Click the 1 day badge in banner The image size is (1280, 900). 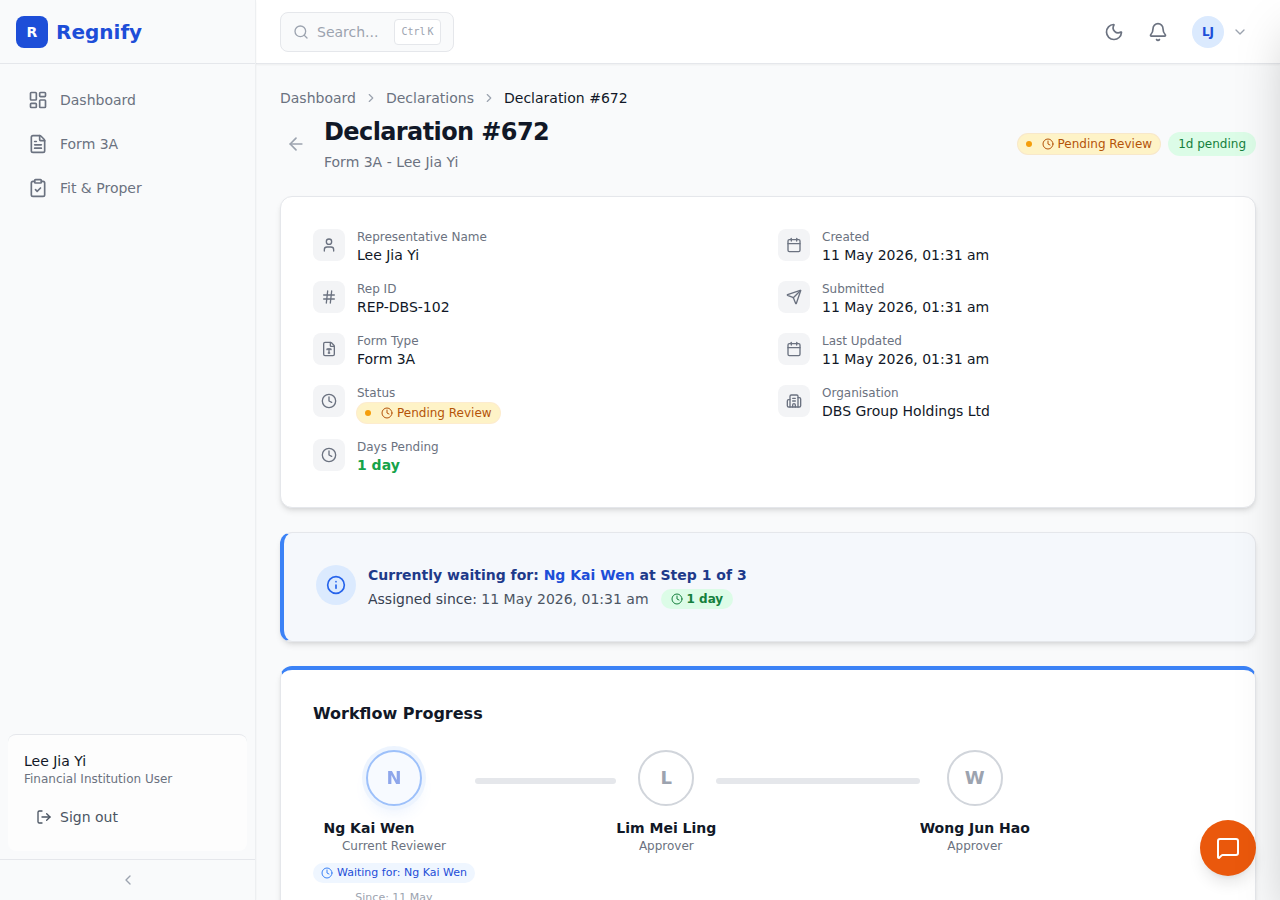click(697, 599)
